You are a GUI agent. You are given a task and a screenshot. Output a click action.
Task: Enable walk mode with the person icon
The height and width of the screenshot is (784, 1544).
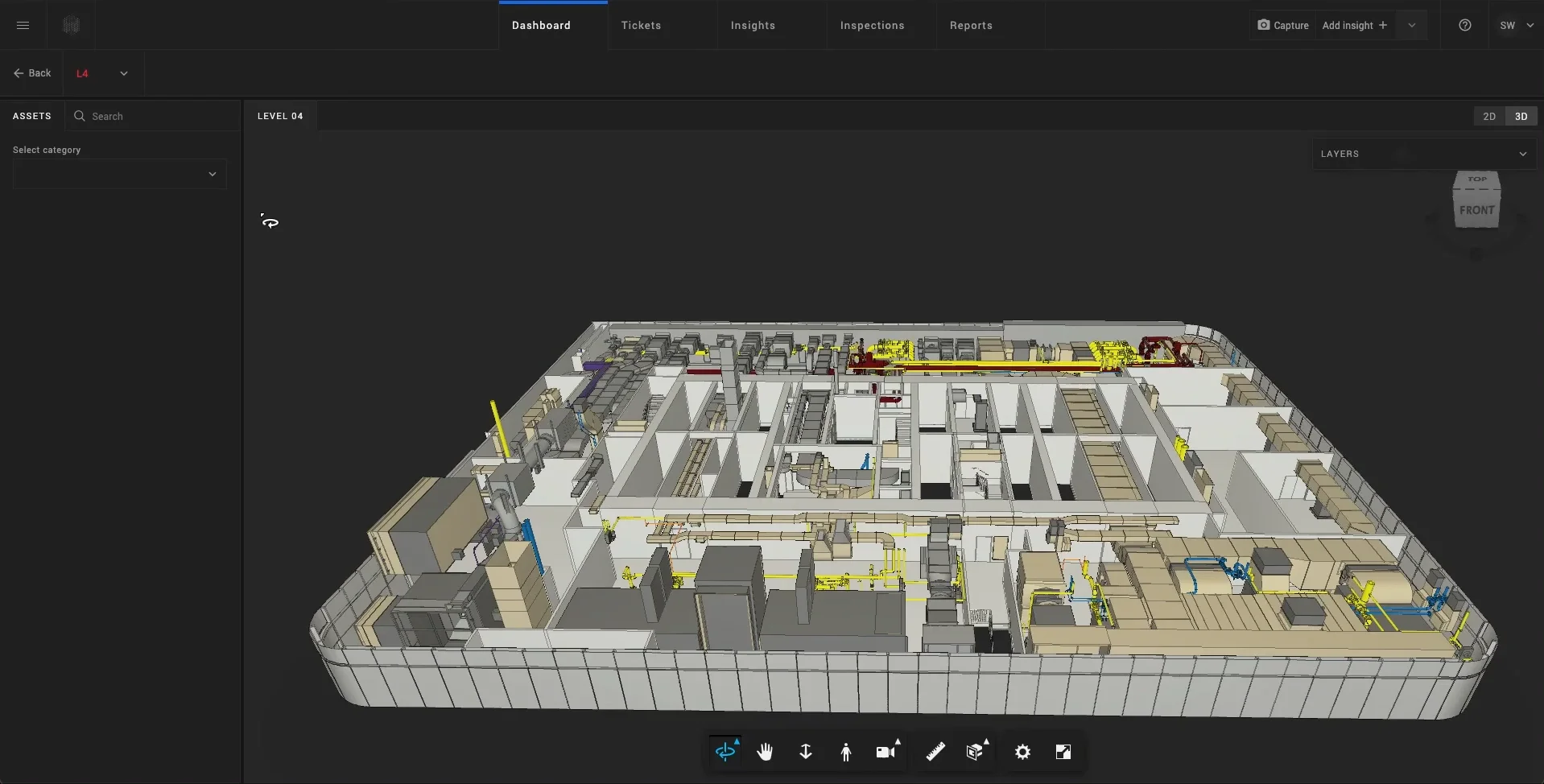click(x=845, y=751)
